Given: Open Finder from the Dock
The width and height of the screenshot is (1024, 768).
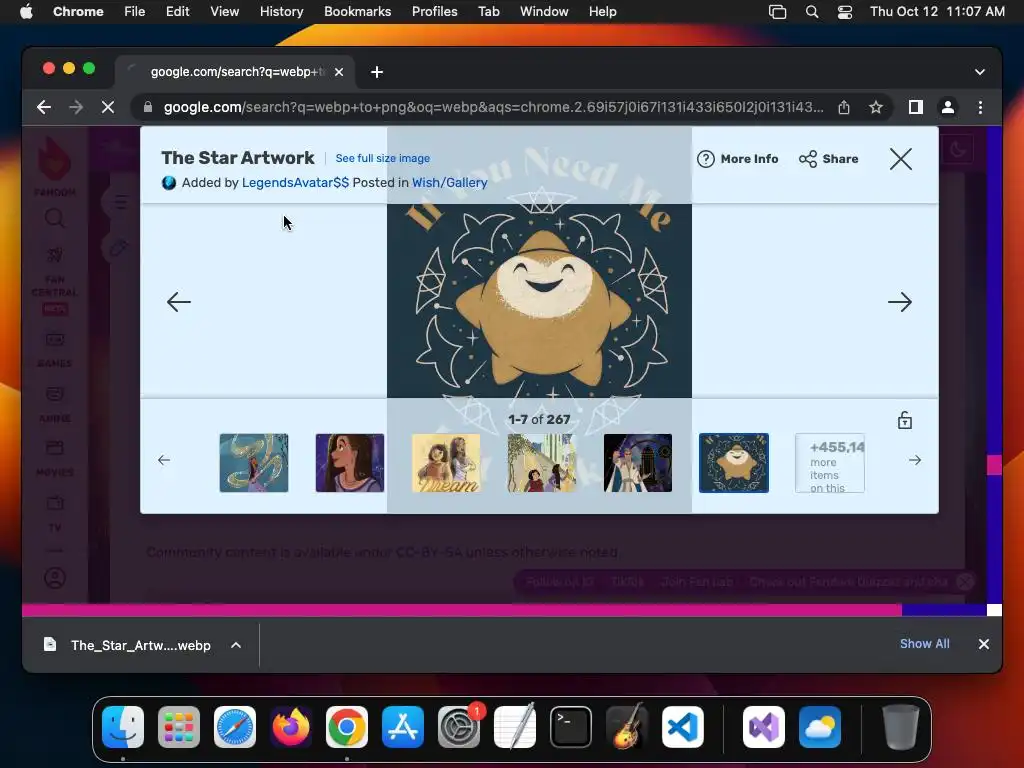Looking at the screenshot, I should coord(123,727).
